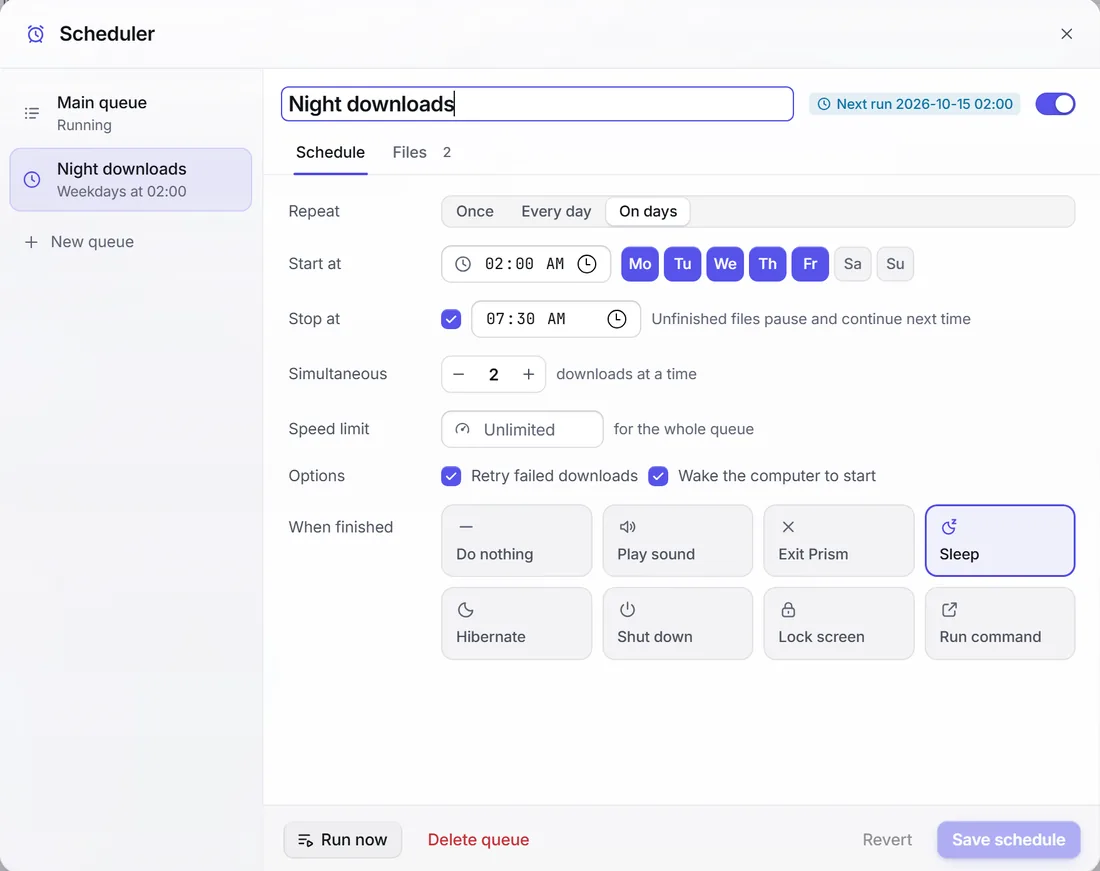Click the Night downloads clock icon in sidebar
The width and height of the screenshot is (1100, 871).
coord(32,180)
